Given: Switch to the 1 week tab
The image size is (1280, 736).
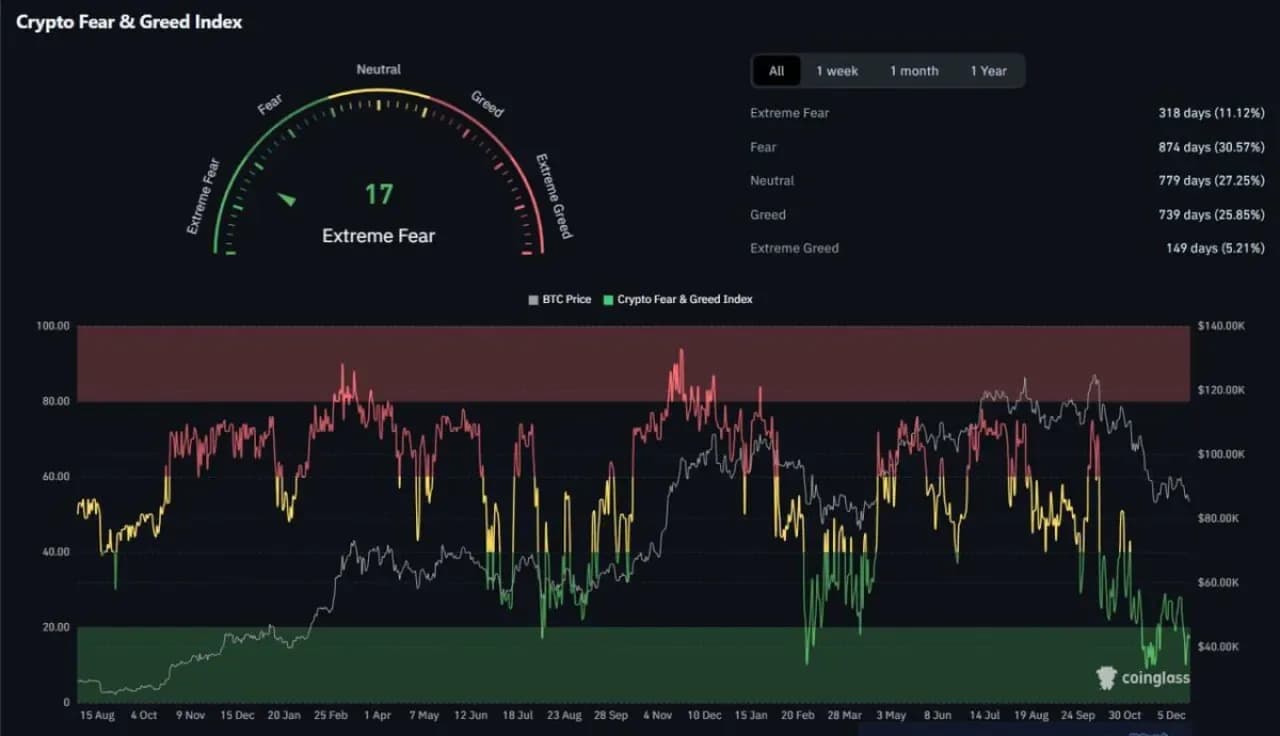Looking at the screenshot, I should 837,71.
